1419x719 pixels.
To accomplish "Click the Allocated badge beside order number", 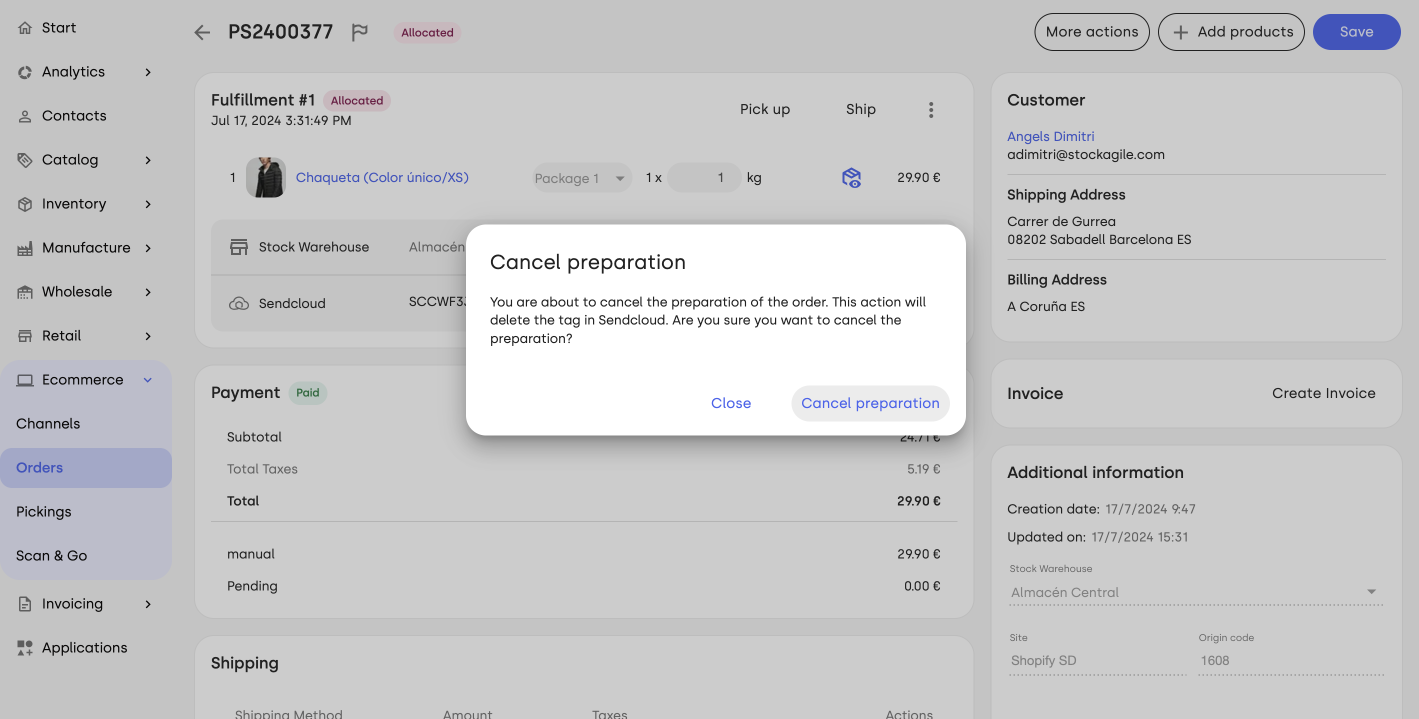I will point(427,33).
